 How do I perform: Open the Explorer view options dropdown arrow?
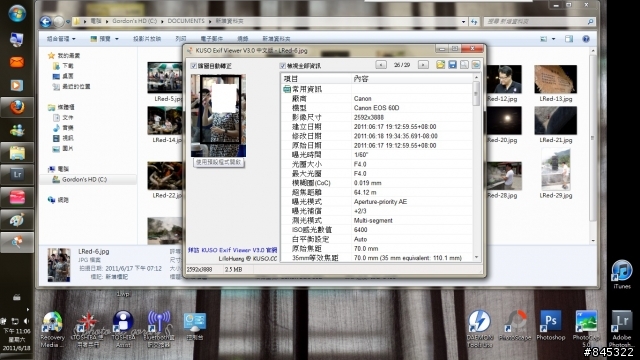coord(553,39)
